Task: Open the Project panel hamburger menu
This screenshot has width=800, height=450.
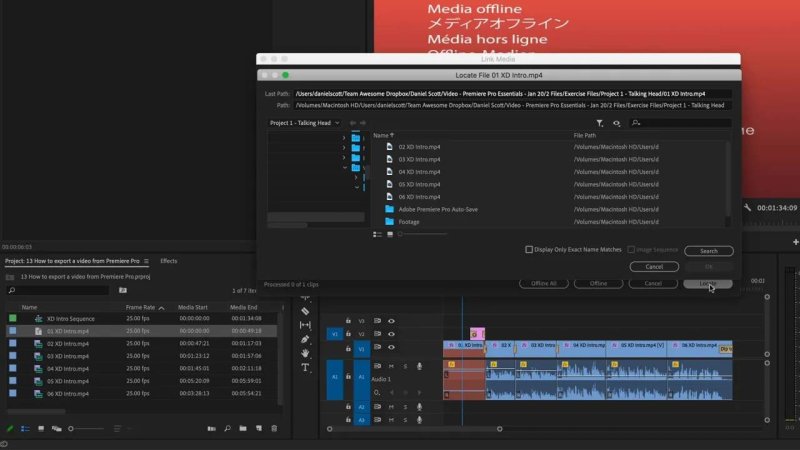Action: (x=146, y=261)
